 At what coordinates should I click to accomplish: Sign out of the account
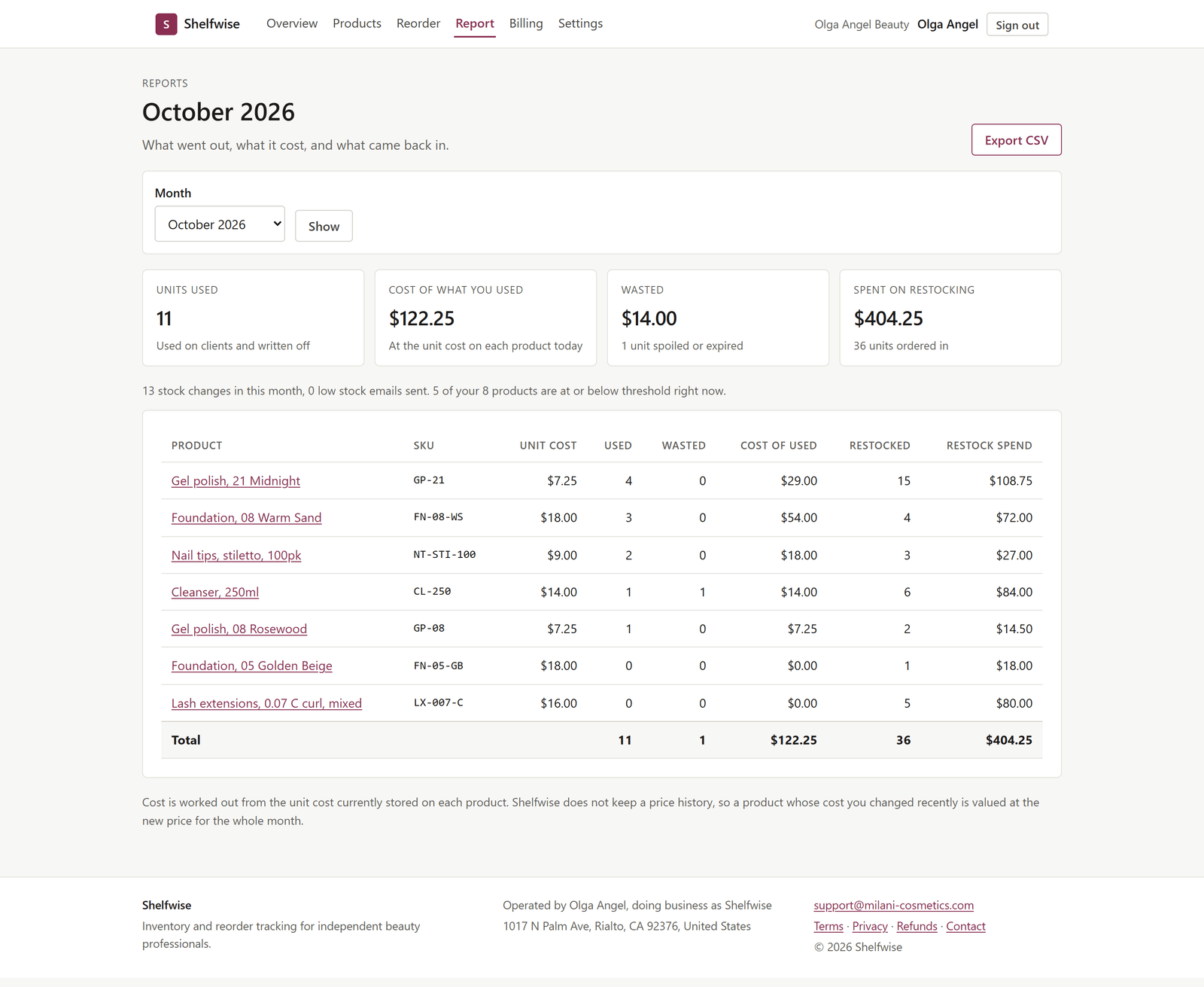[x=1017, y=25]
